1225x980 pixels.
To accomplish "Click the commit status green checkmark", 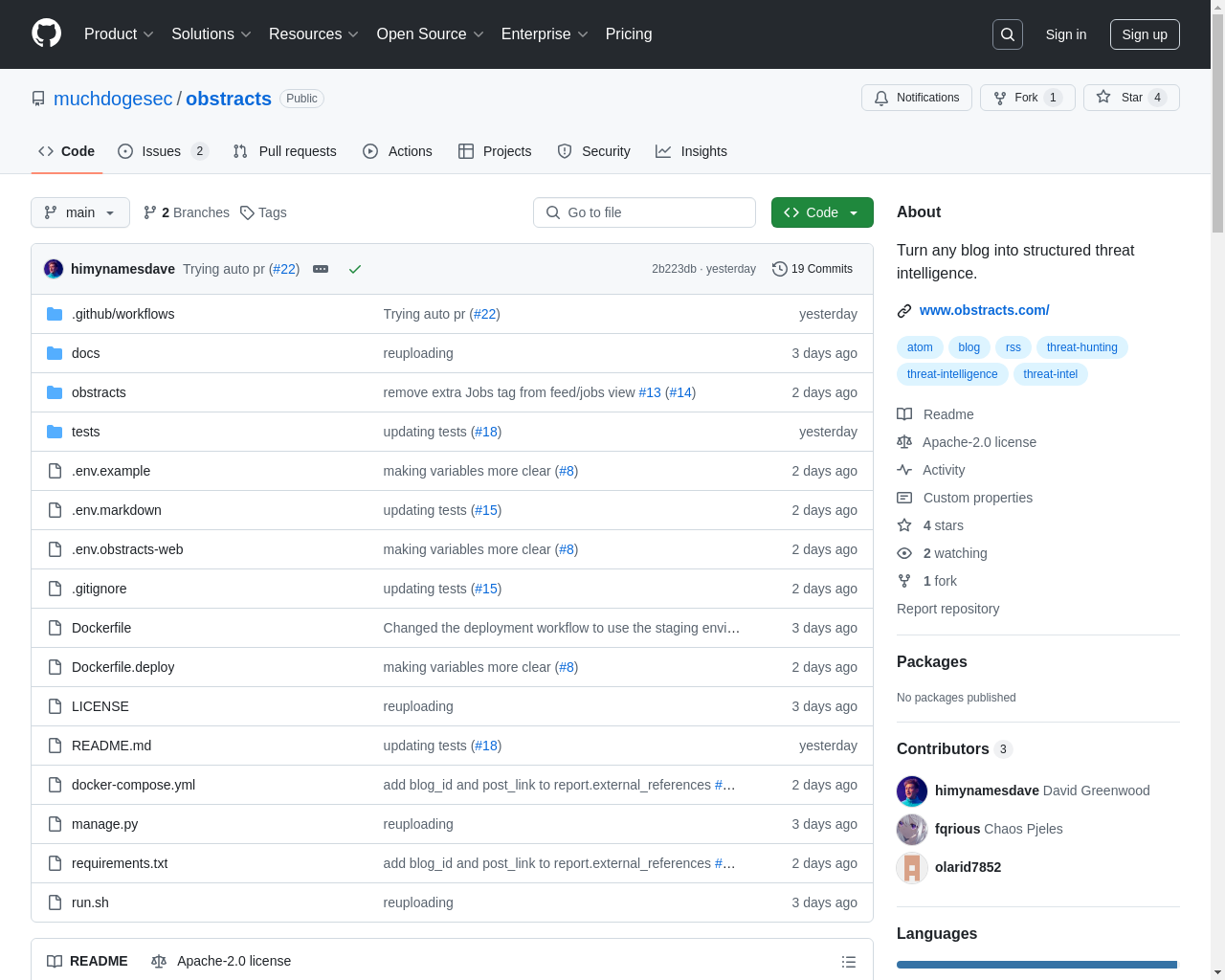I will coord(355,269).
